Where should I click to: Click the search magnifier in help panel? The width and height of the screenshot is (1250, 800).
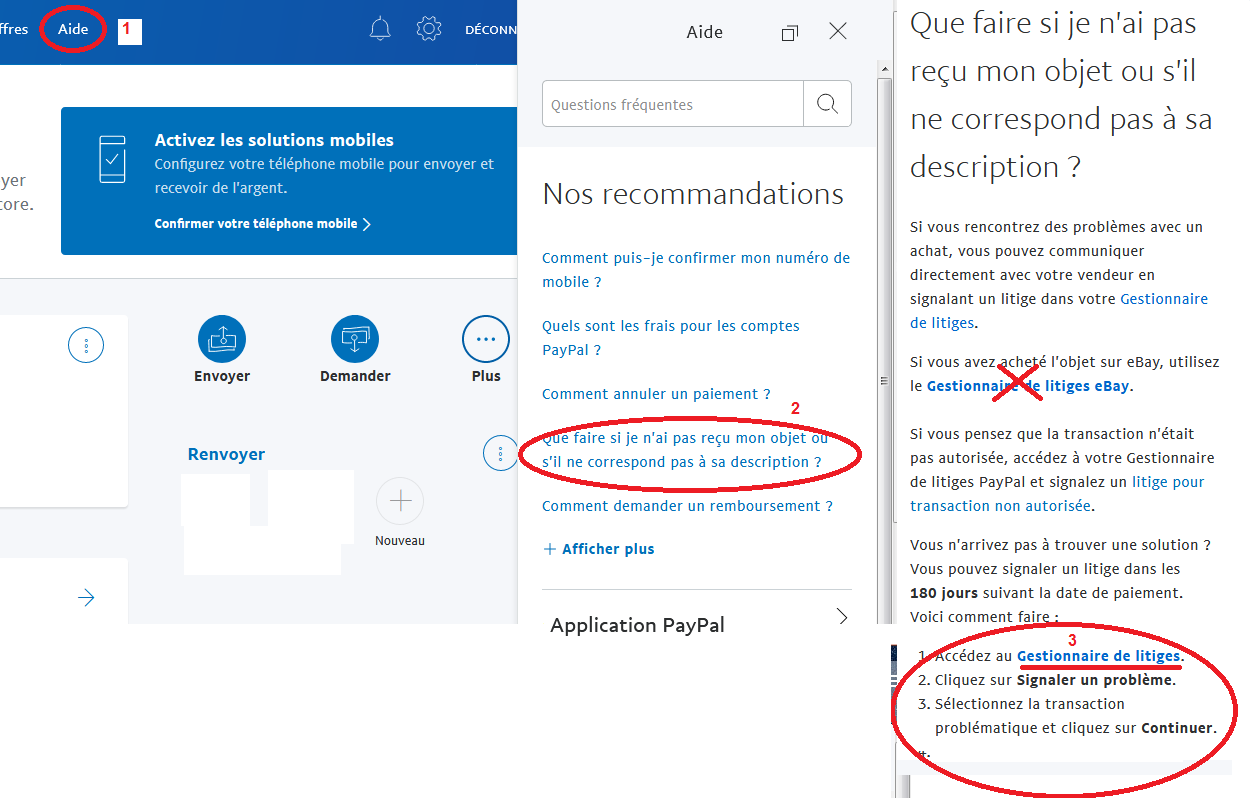[x=827, y=104]
